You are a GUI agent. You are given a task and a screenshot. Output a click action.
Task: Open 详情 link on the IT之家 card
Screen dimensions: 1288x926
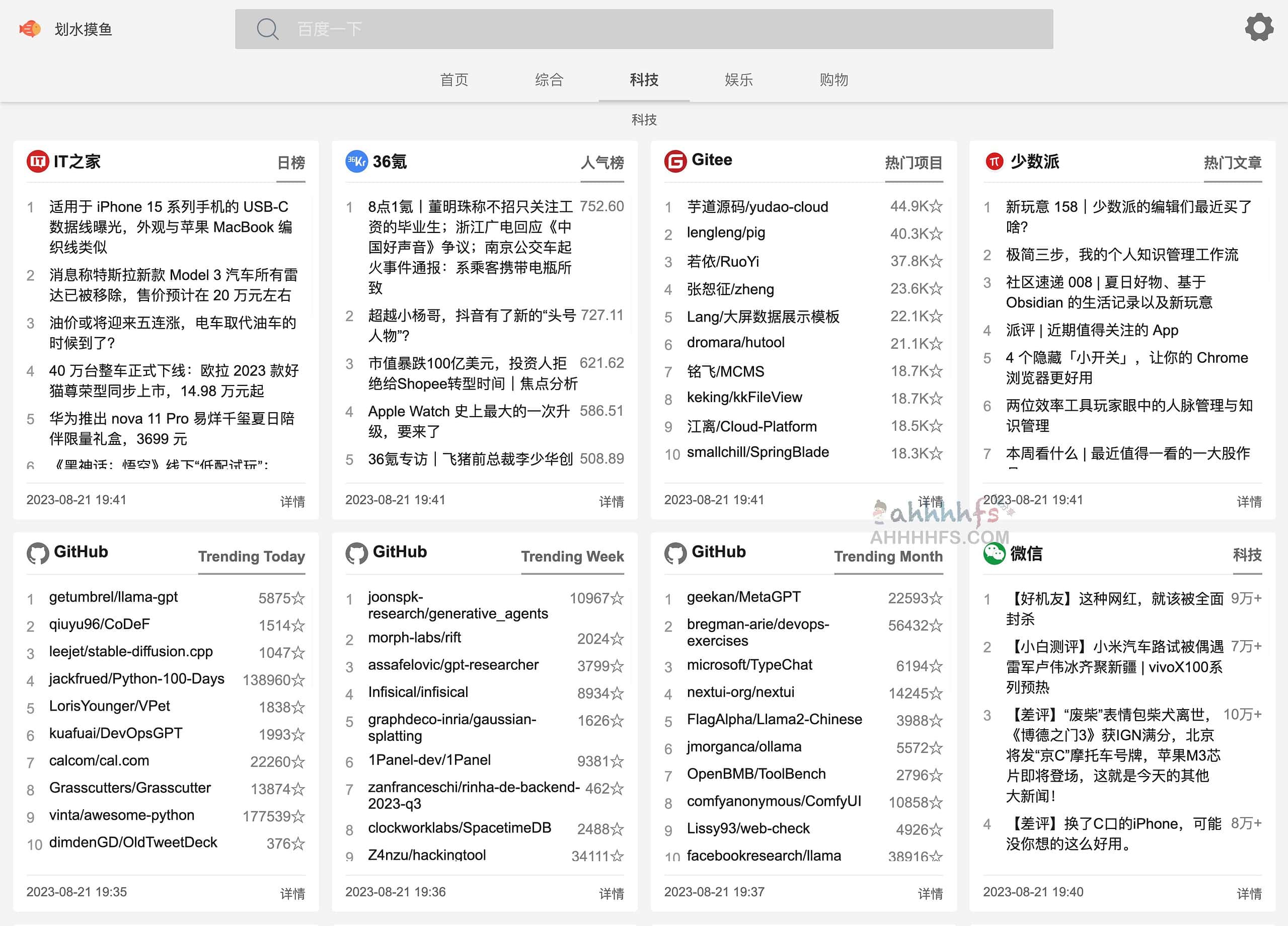[293, 502]
